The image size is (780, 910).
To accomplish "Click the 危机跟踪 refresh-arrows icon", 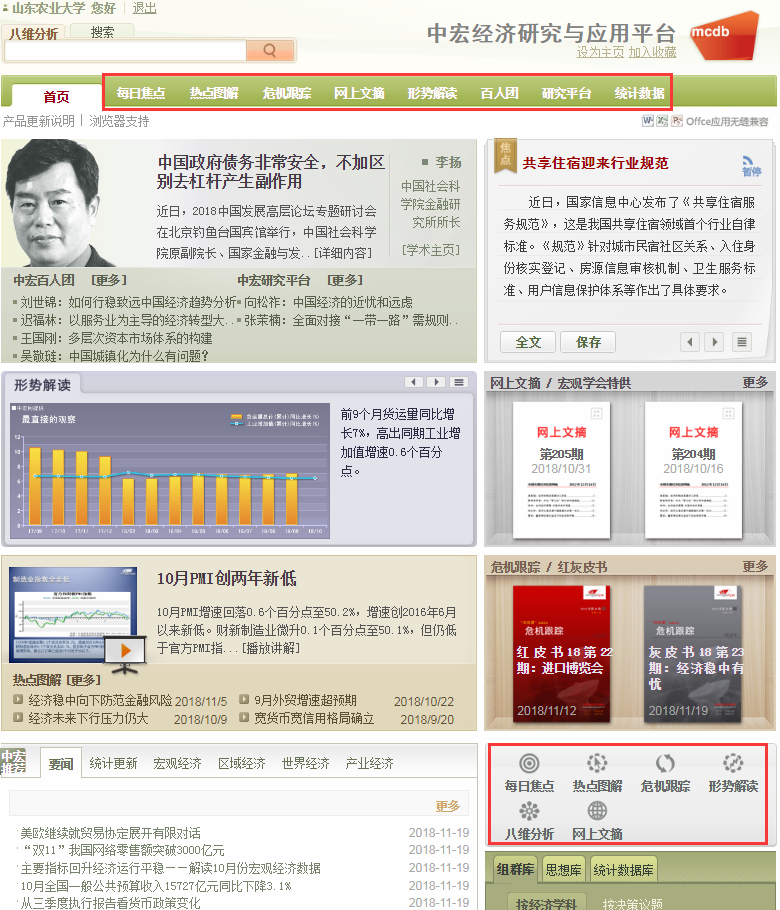I will (665, 763).
